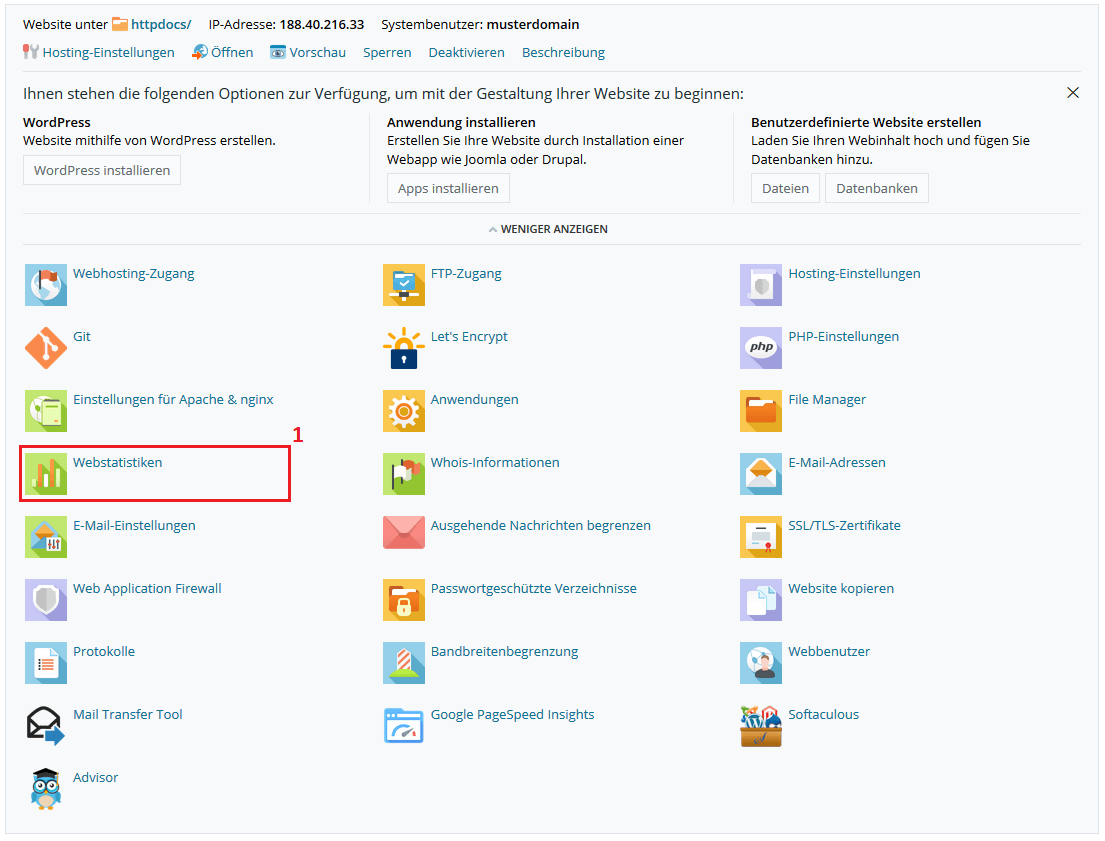Collapse options with Weniger anzeigen
Image resolution: width=1105 pixels, height=841 pixels.
[548, 229]
